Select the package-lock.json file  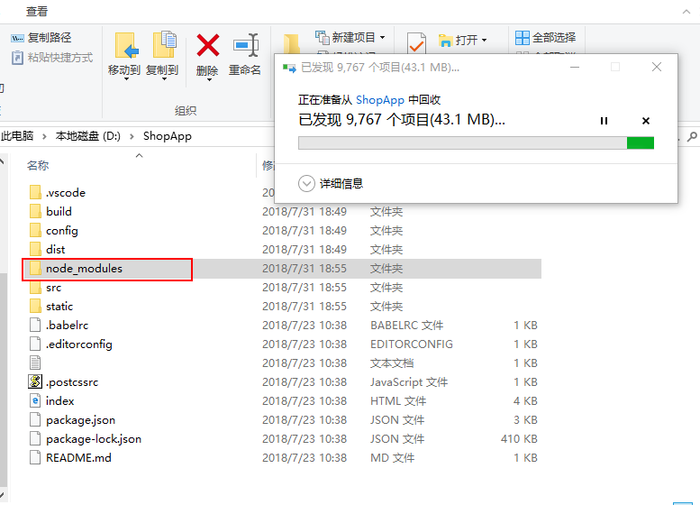point(94,439)
